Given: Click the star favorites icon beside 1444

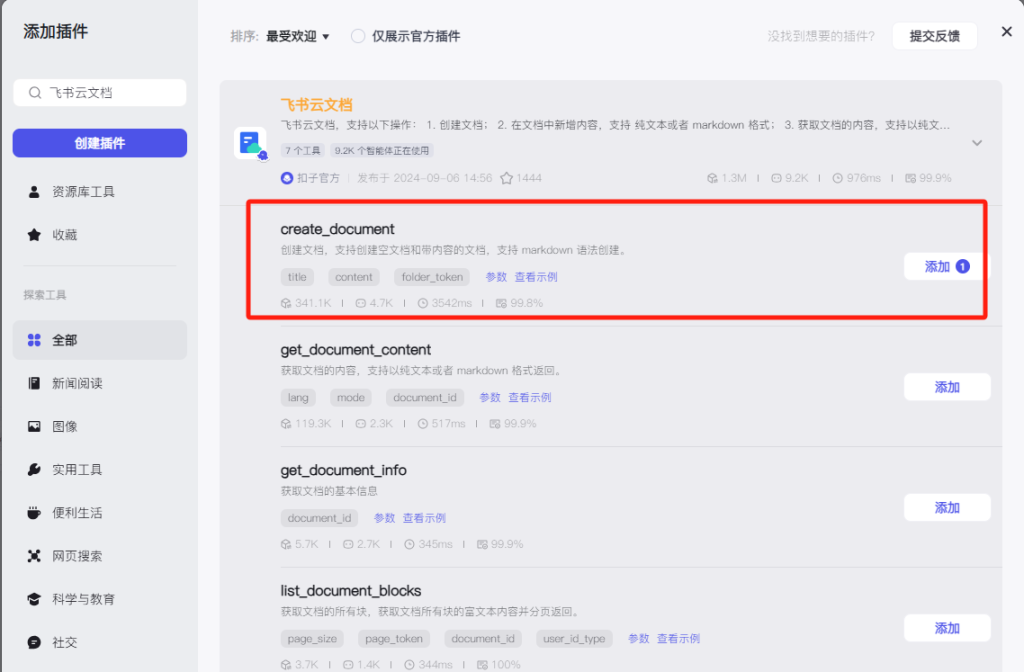Looking at the screenshot, I should (x=507, y=178).
